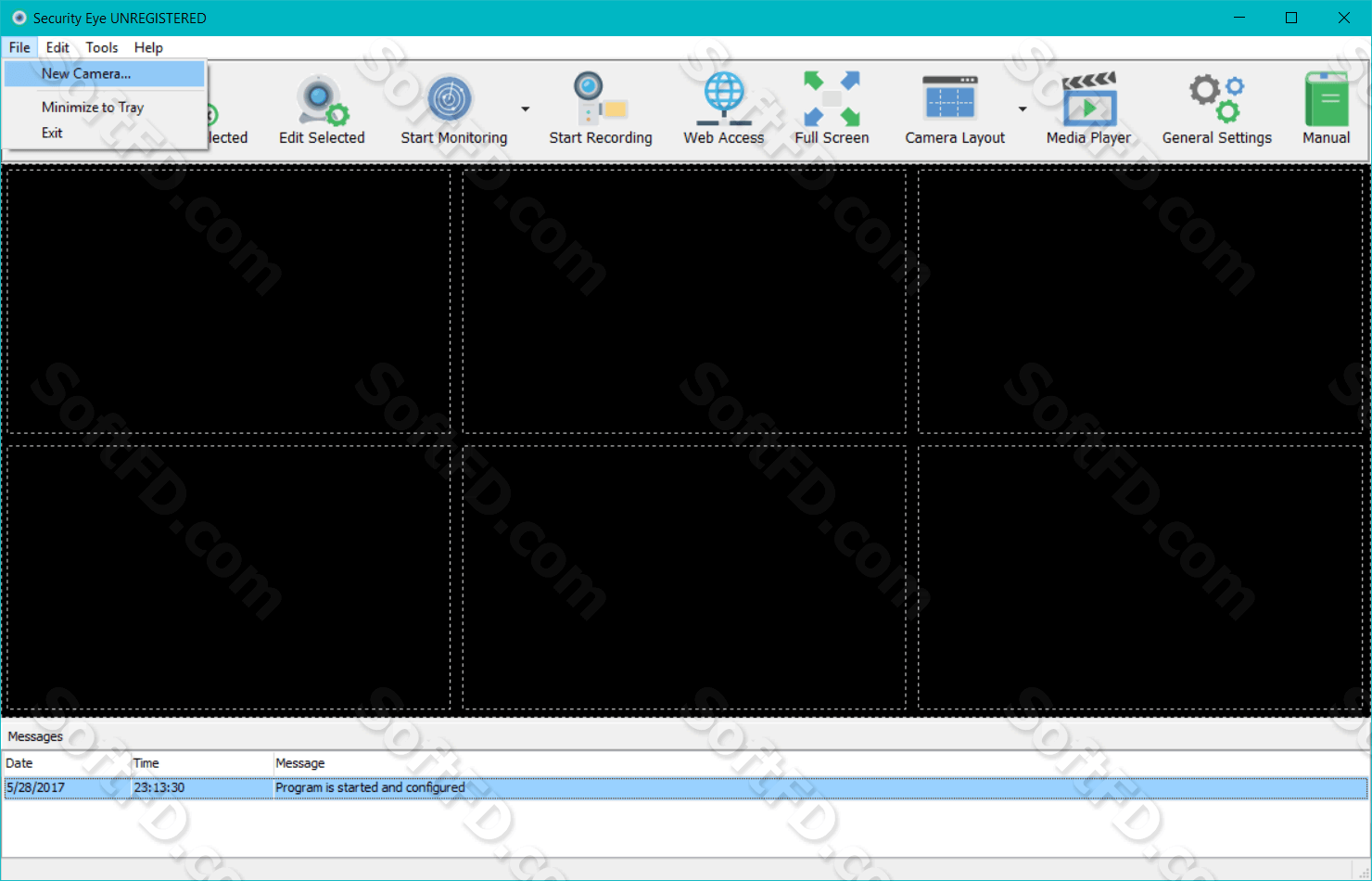The width and height of the screenshot is (1372, 881).
Task: Choose Minimize to Tray menu entry
Action: [x=104, y=108]
